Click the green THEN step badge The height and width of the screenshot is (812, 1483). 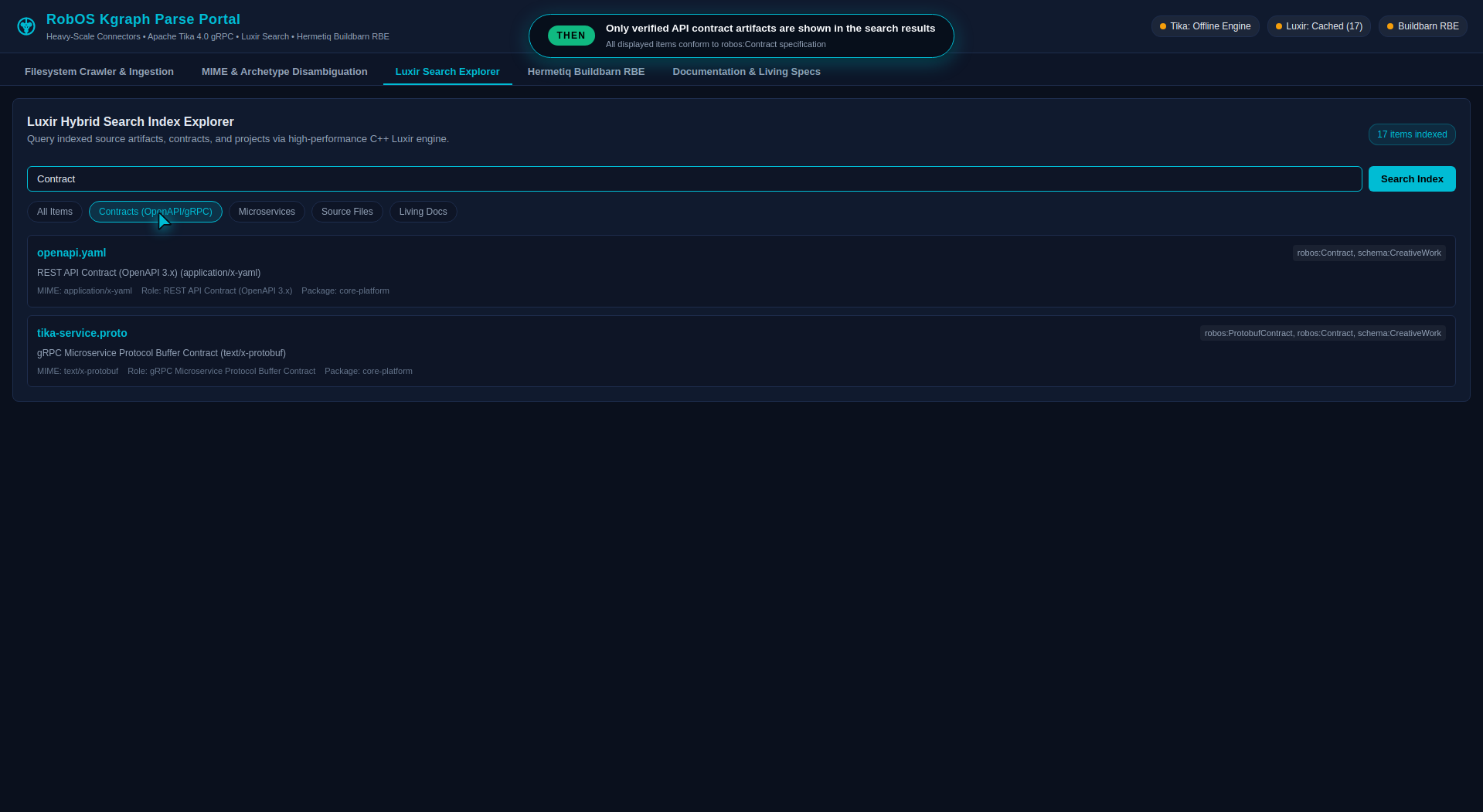pos(571,36)
